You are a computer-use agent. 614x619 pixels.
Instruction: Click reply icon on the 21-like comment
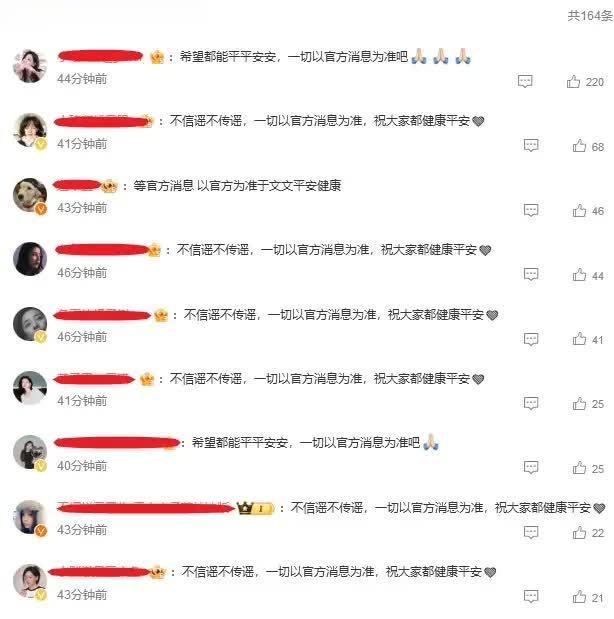[531, 596]
